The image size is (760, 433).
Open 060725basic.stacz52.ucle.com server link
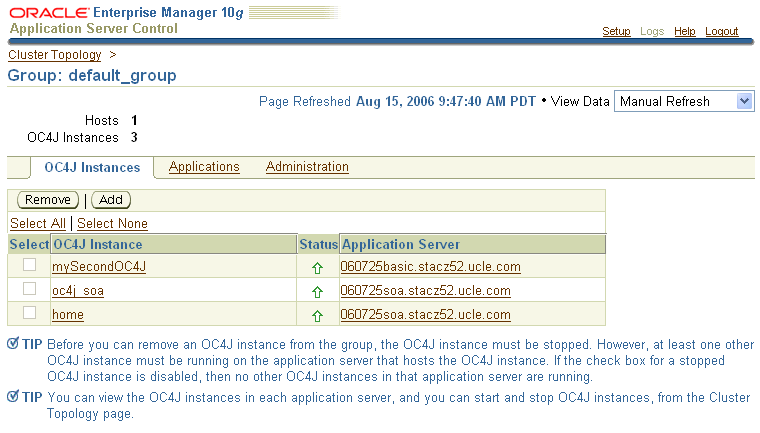pos(430,267)
